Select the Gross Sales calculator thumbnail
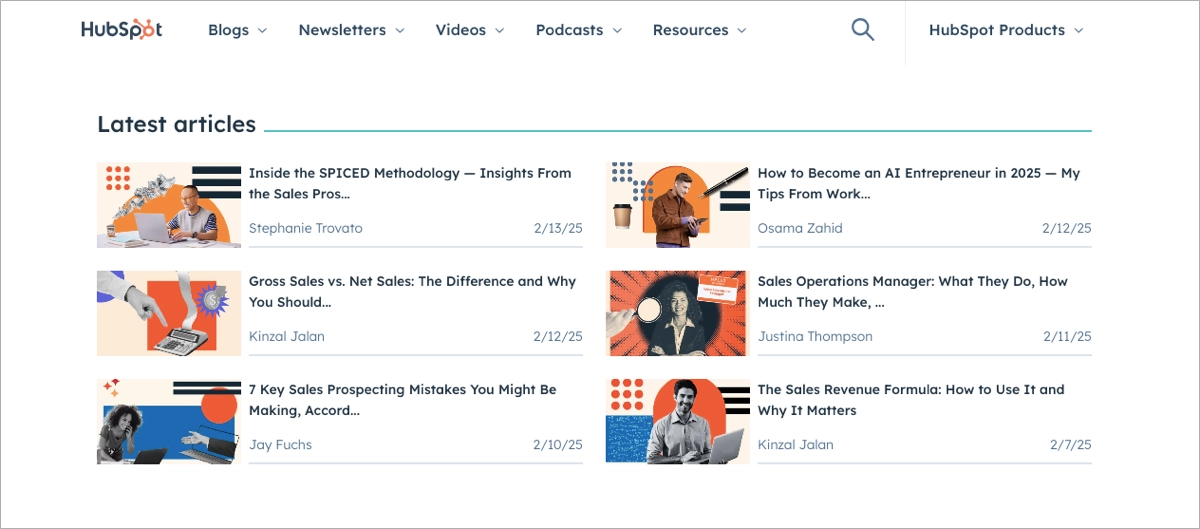 (x=169, y=313)
